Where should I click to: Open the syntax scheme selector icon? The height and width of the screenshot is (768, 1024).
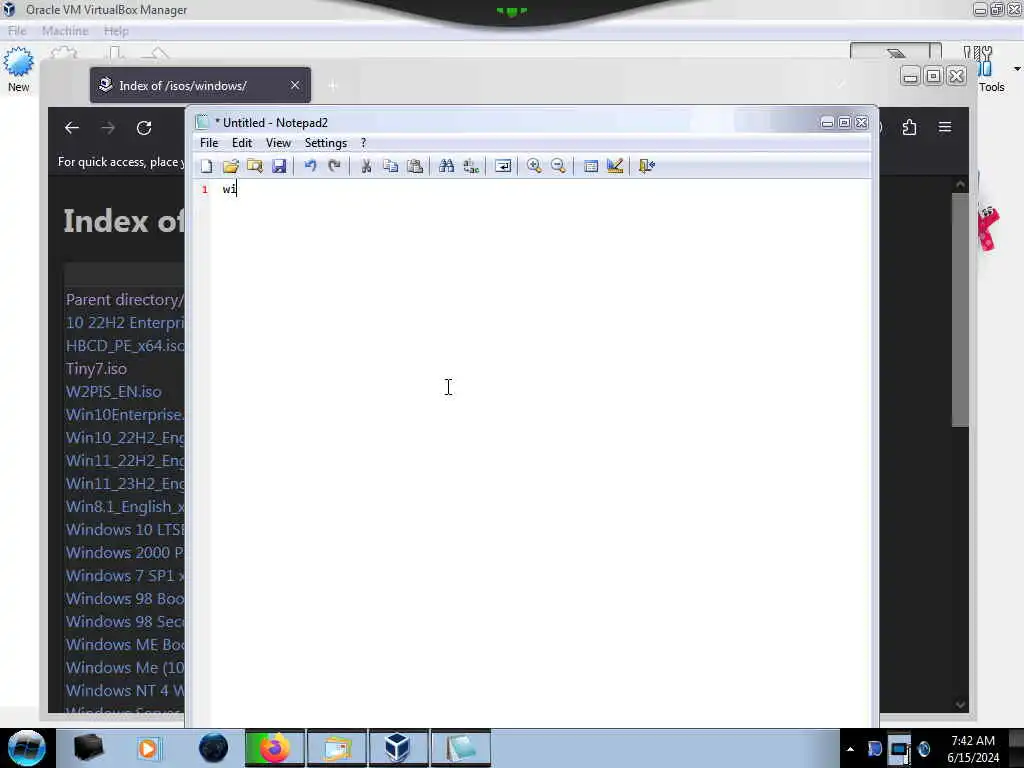pos(590,166)
